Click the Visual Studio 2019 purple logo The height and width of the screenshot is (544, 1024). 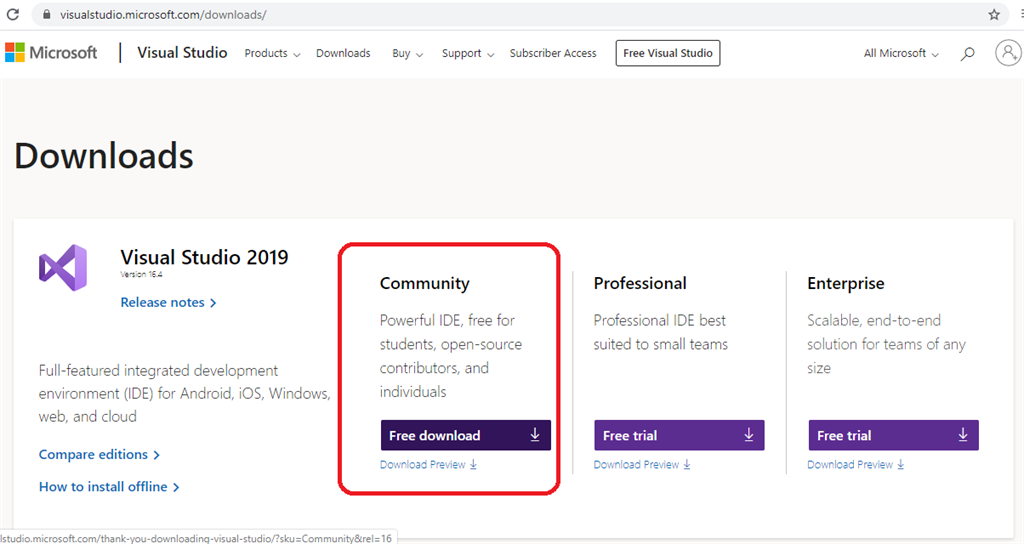pyautogui.click(x=63, y=268)
